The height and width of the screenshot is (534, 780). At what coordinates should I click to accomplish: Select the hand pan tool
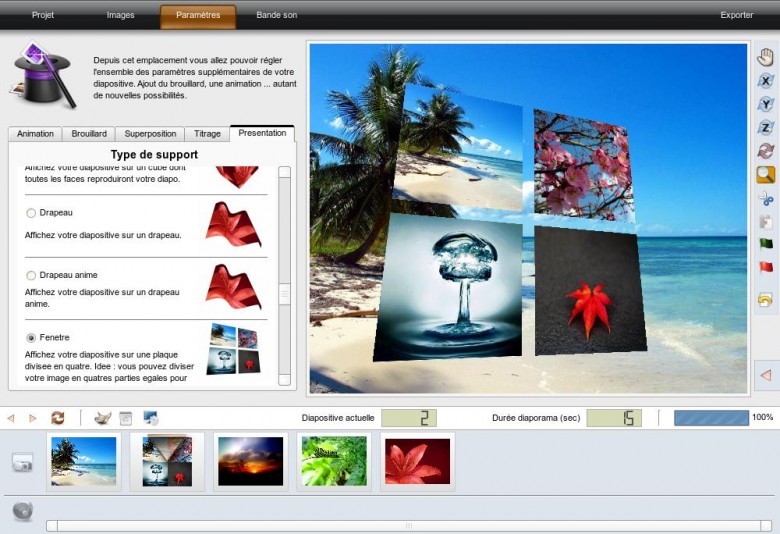[766, 57]
